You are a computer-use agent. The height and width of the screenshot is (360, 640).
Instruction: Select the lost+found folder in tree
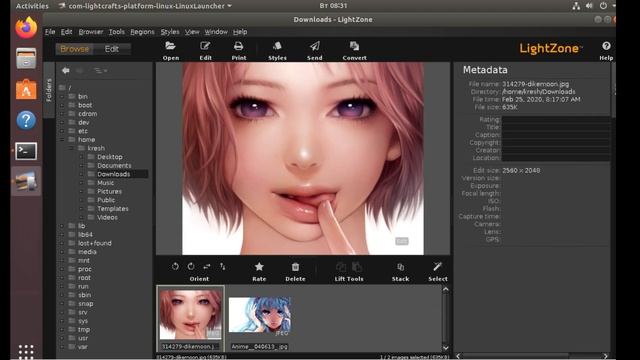coord(95,243)
